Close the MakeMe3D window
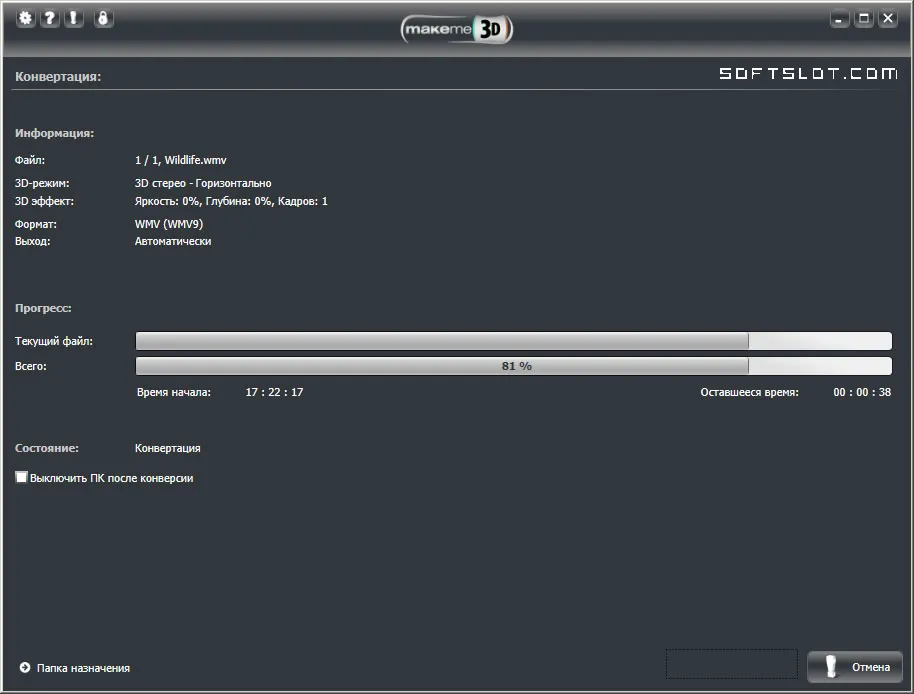 [x=888, y=19]
